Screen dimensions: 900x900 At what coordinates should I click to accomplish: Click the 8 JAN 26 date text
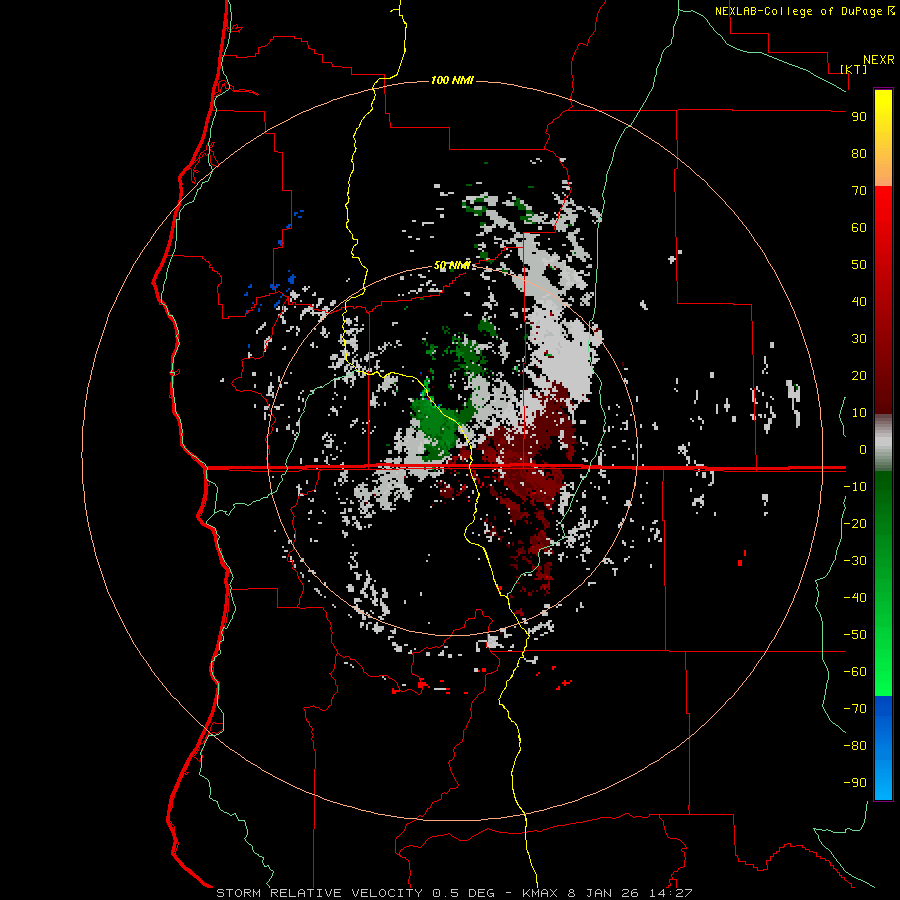(603, 893)
